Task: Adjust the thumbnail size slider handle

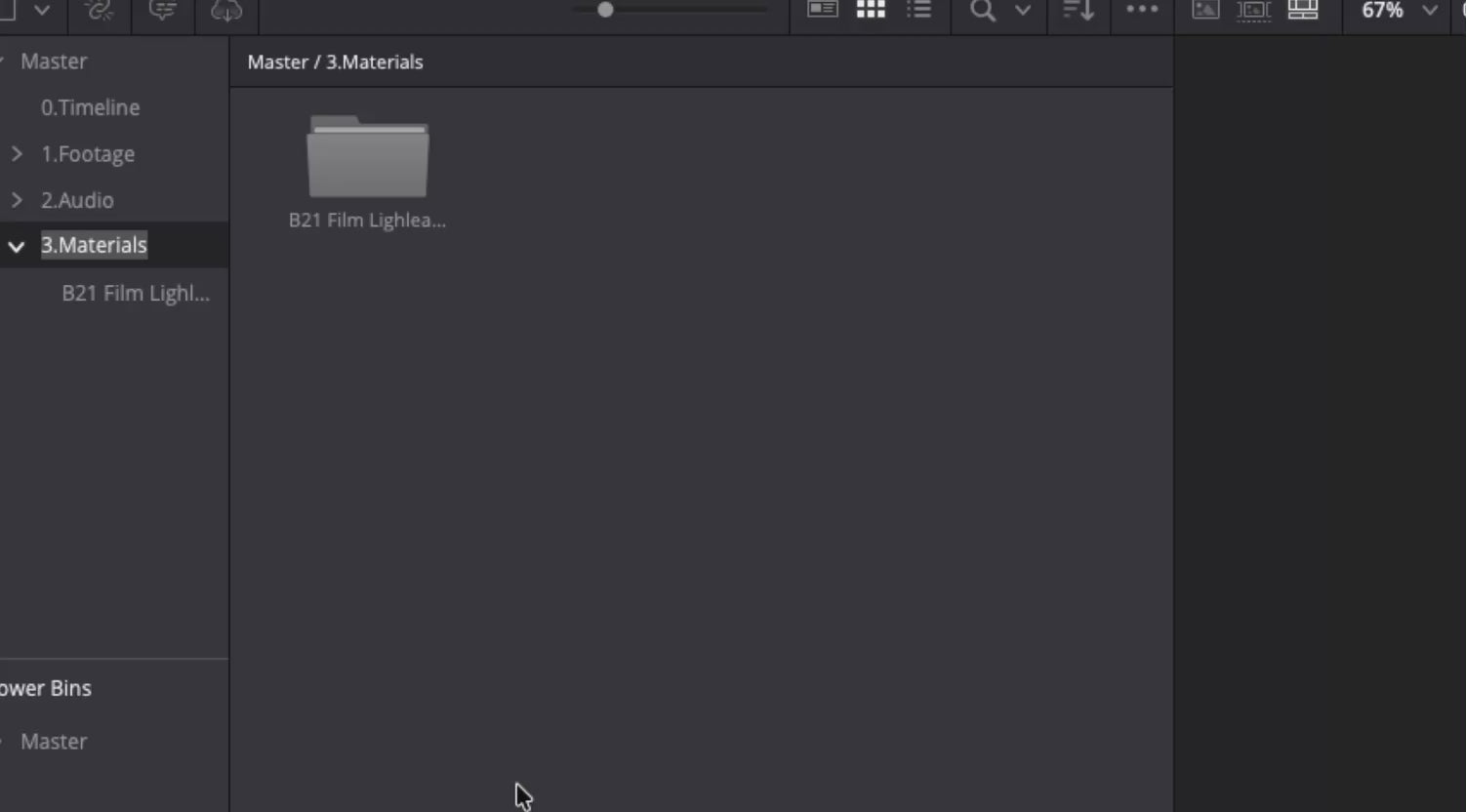Action: [605, 10]
